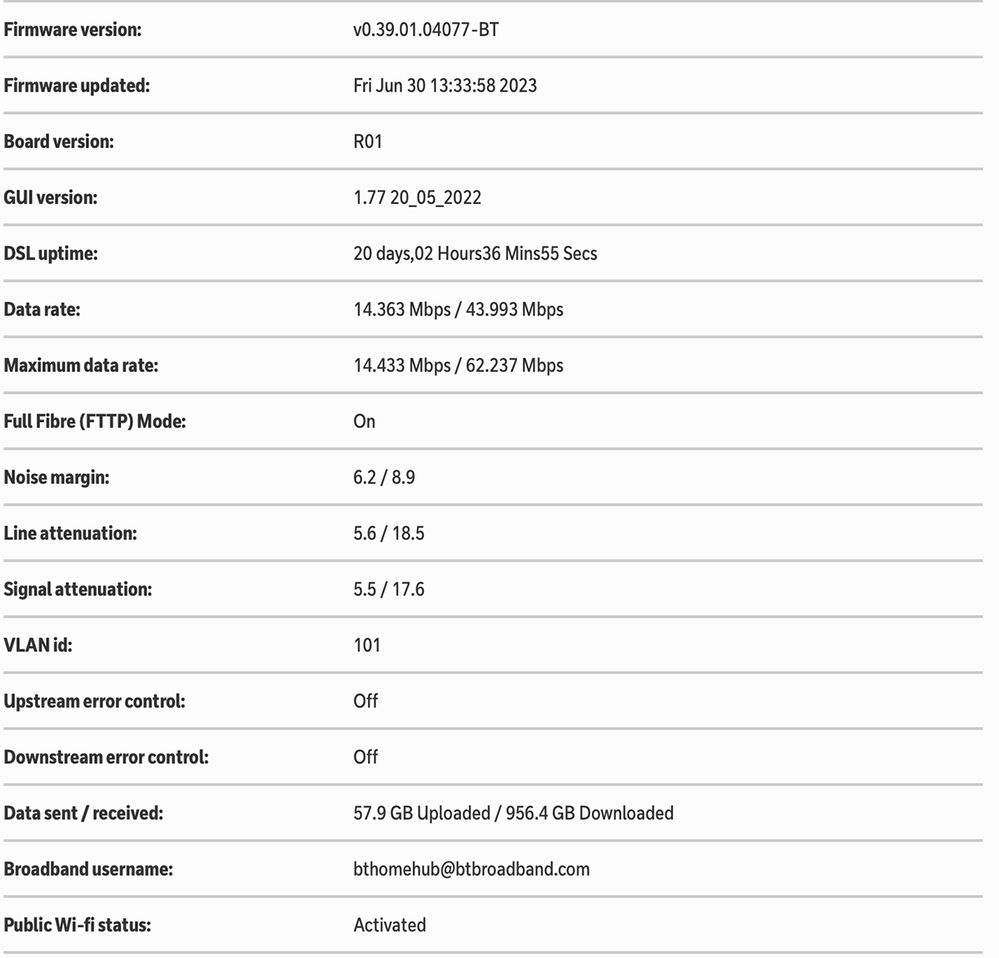Viewport: 999px width, 958px height.
Task: Click the Downstream error control Off value
Action: point(366,758)
